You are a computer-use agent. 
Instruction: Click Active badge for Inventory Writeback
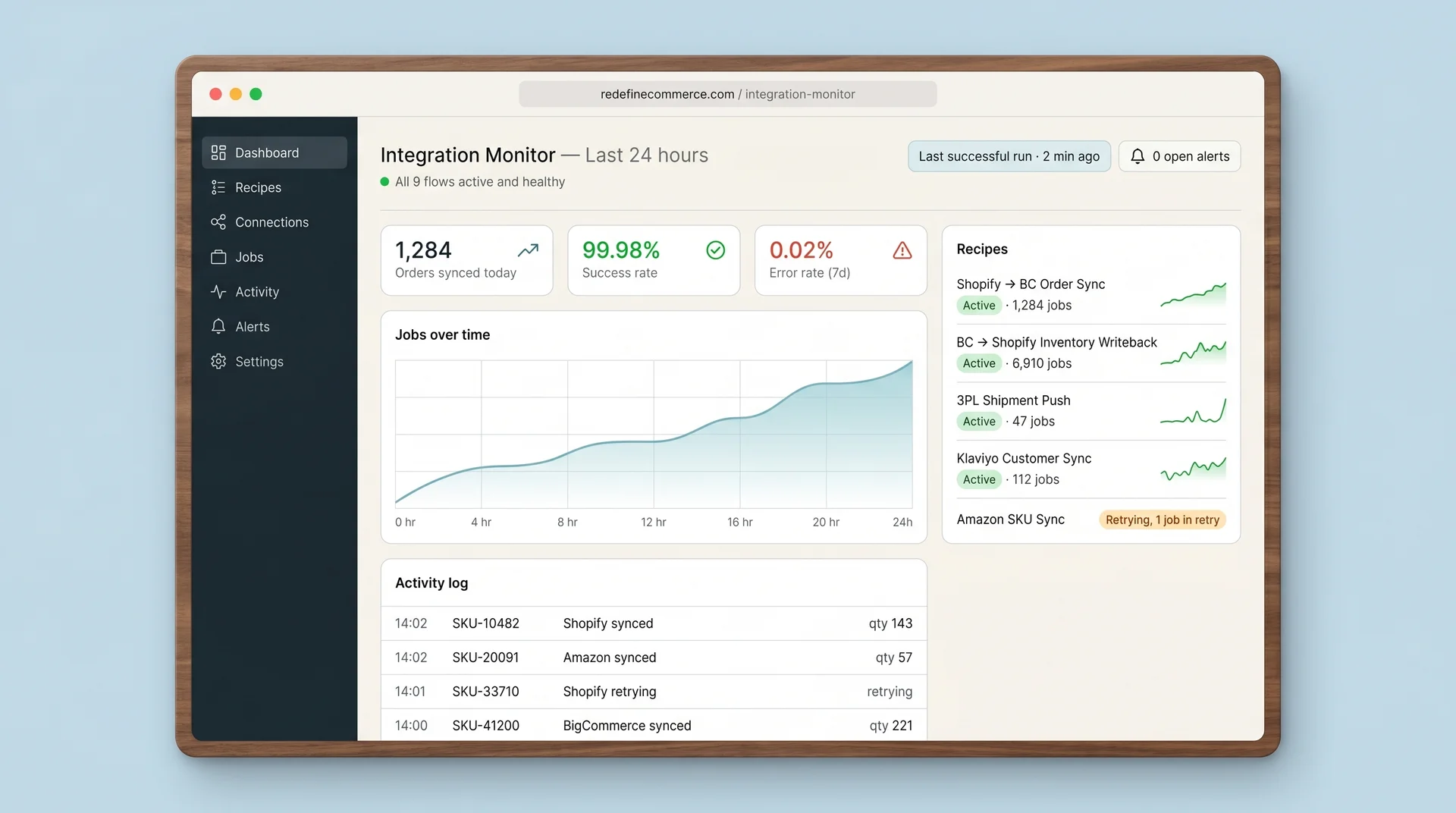coord(978,363)
